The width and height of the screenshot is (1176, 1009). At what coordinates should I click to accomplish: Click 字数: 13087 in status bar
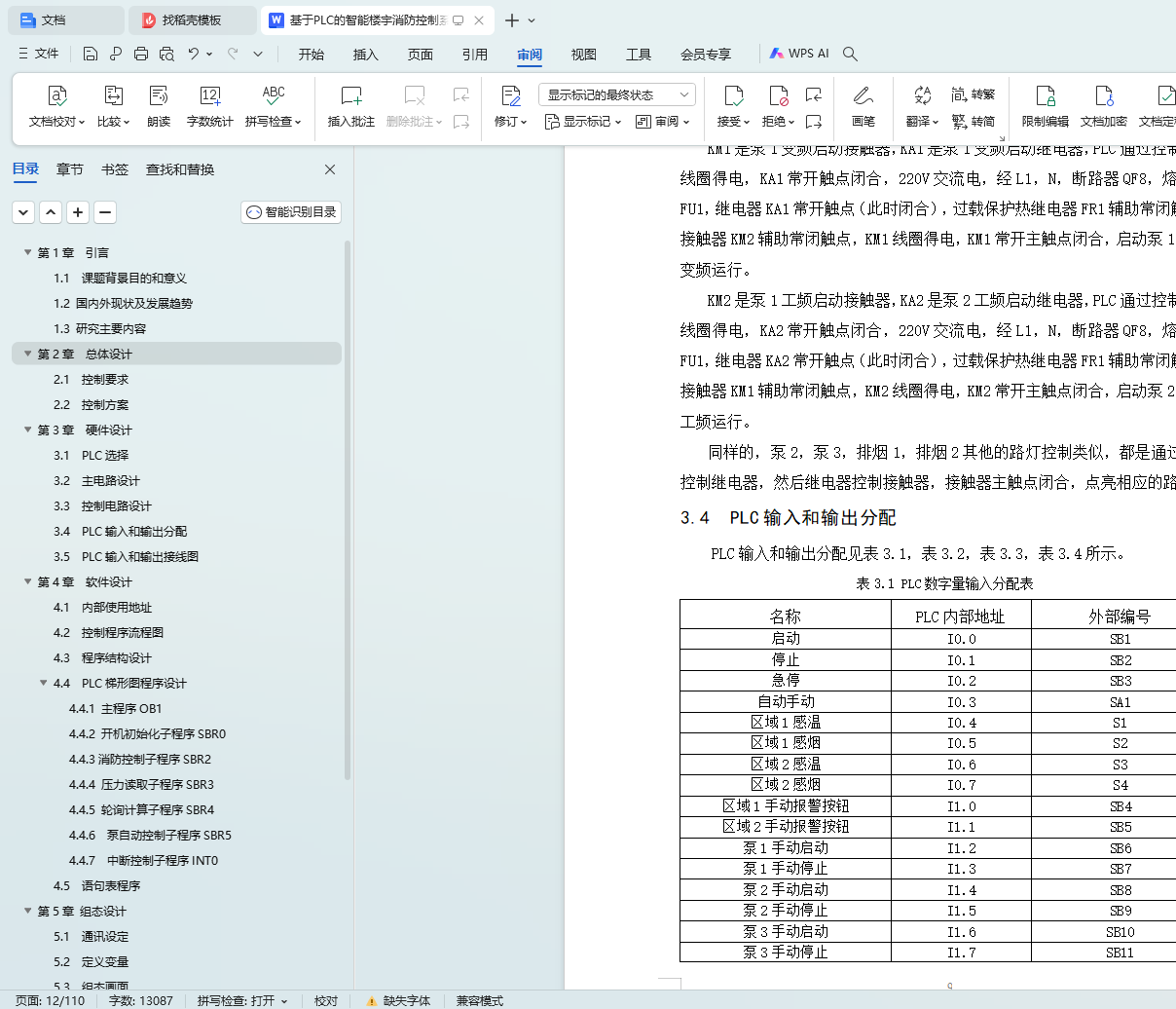click(141, 1000)
